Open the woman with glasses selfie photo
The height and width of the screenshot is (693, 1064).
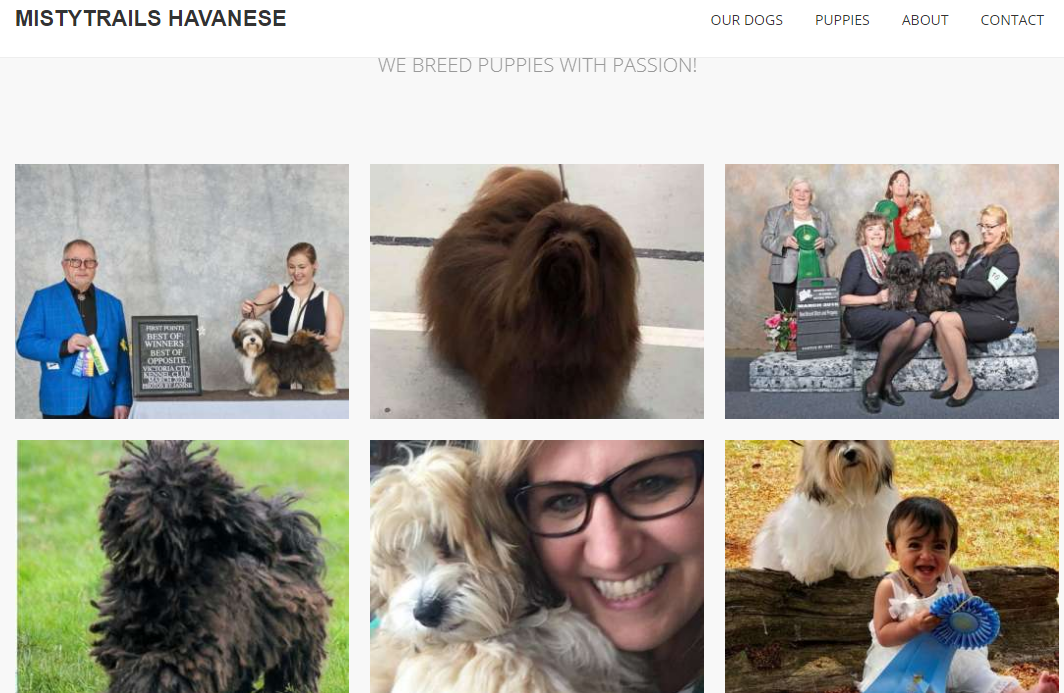point(537,566)
